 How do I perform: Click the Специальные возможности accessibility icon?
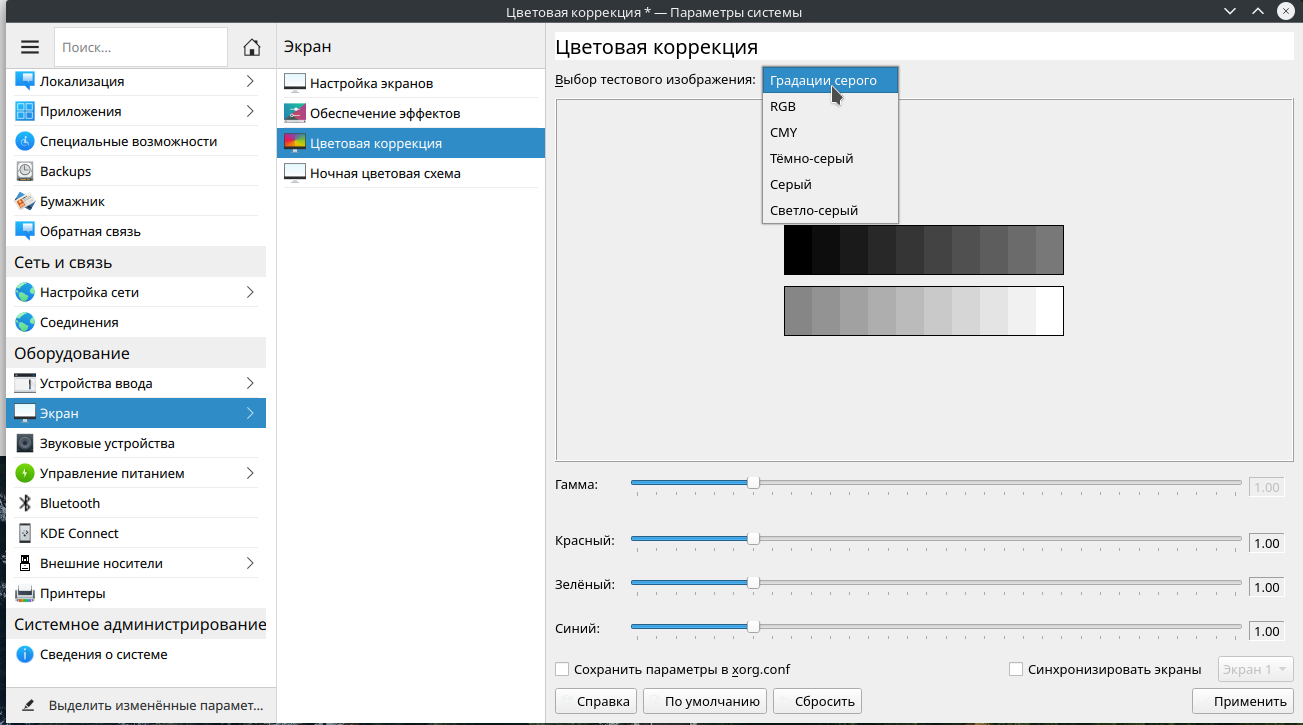[x=25, y=141]
